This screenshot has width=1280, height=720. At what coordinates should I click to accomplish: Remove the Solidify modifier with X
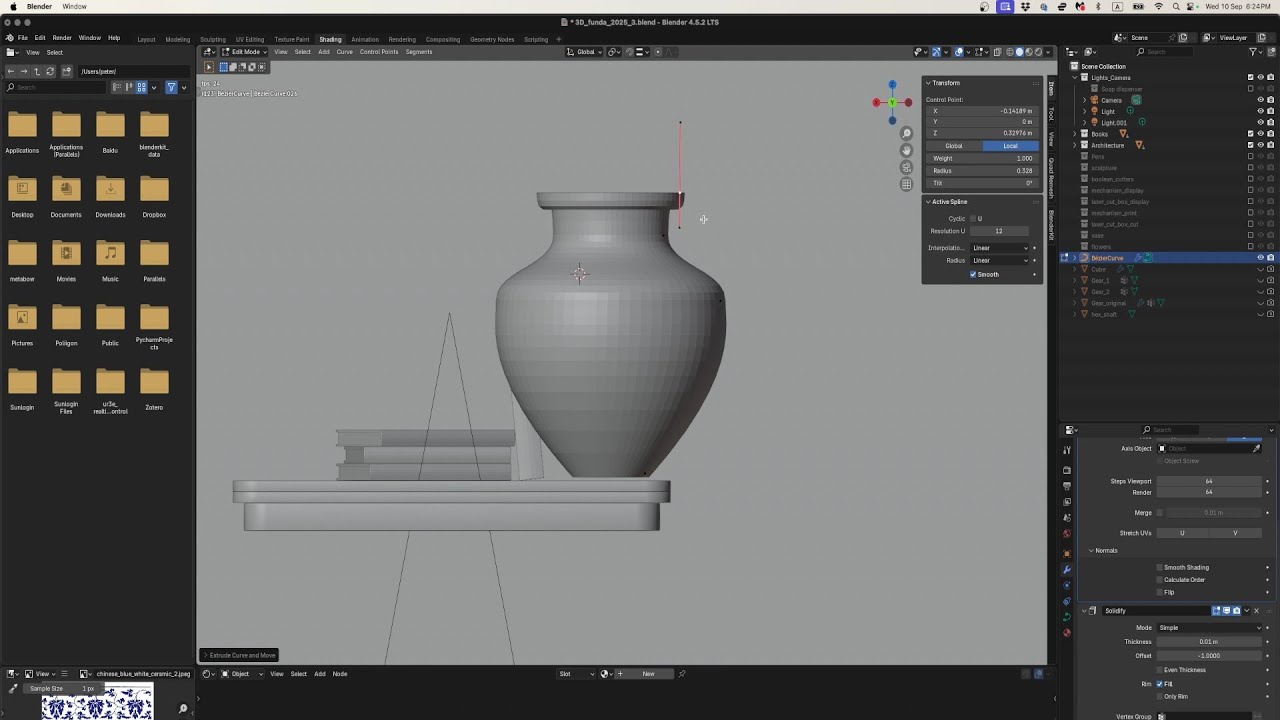(1257, 610)
